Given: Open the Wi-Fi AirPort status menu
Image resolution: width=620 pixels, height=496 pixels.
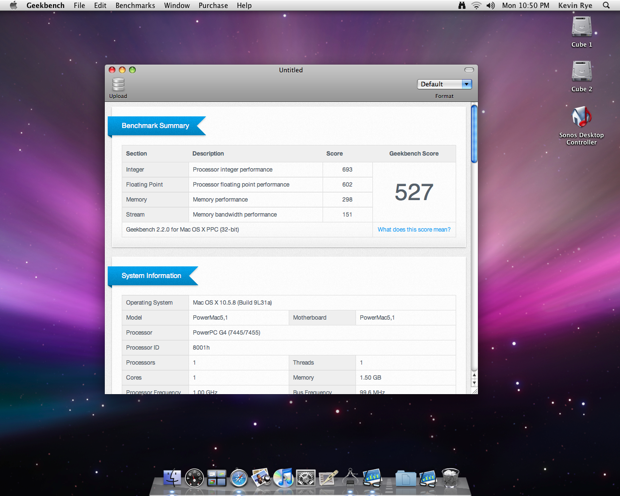Looking at the screenshot, I should (476, 5).
